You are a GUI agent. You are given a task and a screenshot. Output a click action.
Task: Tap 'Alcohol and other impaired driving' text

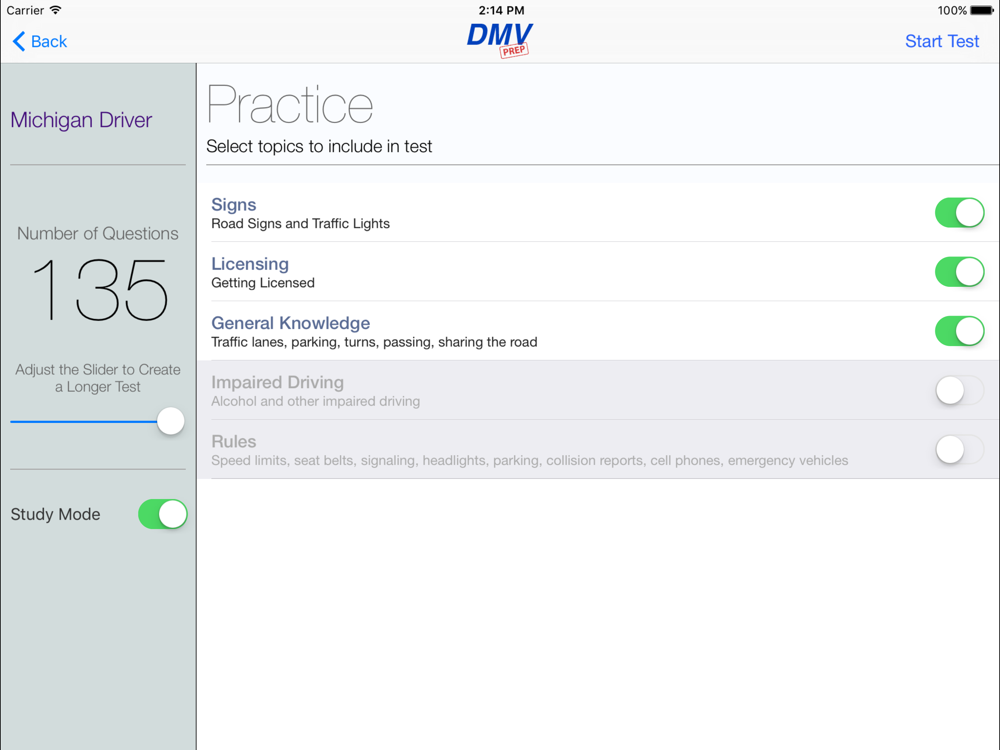(x=316, y=402)
